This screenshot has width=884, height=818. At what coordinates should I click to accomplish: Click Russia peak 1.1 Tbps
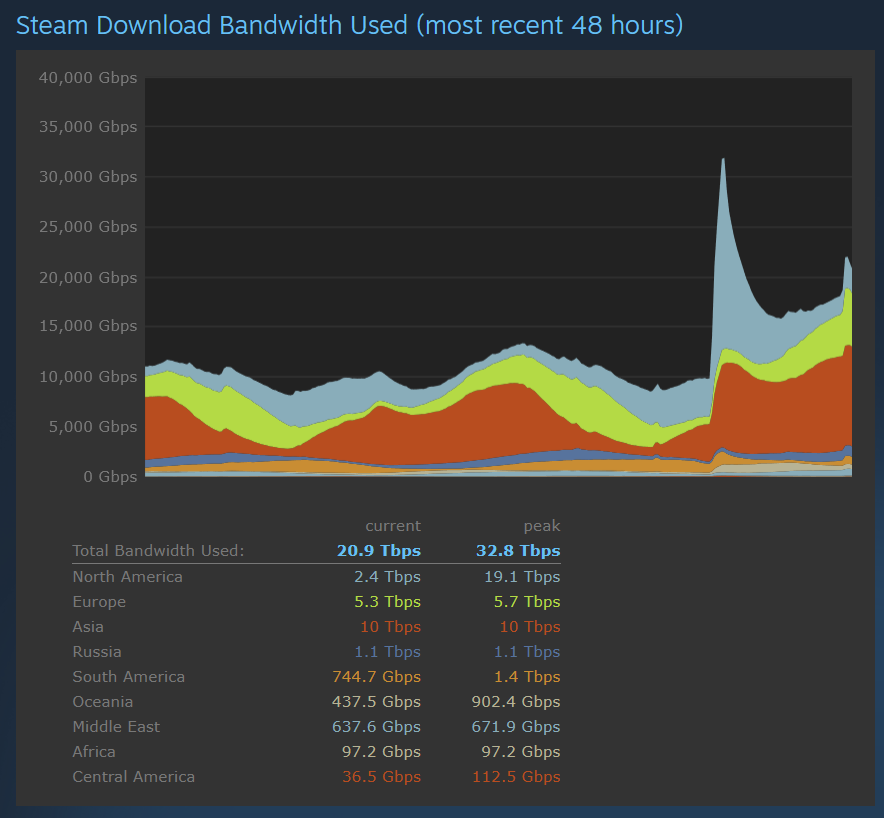click(x=527, y=652)
